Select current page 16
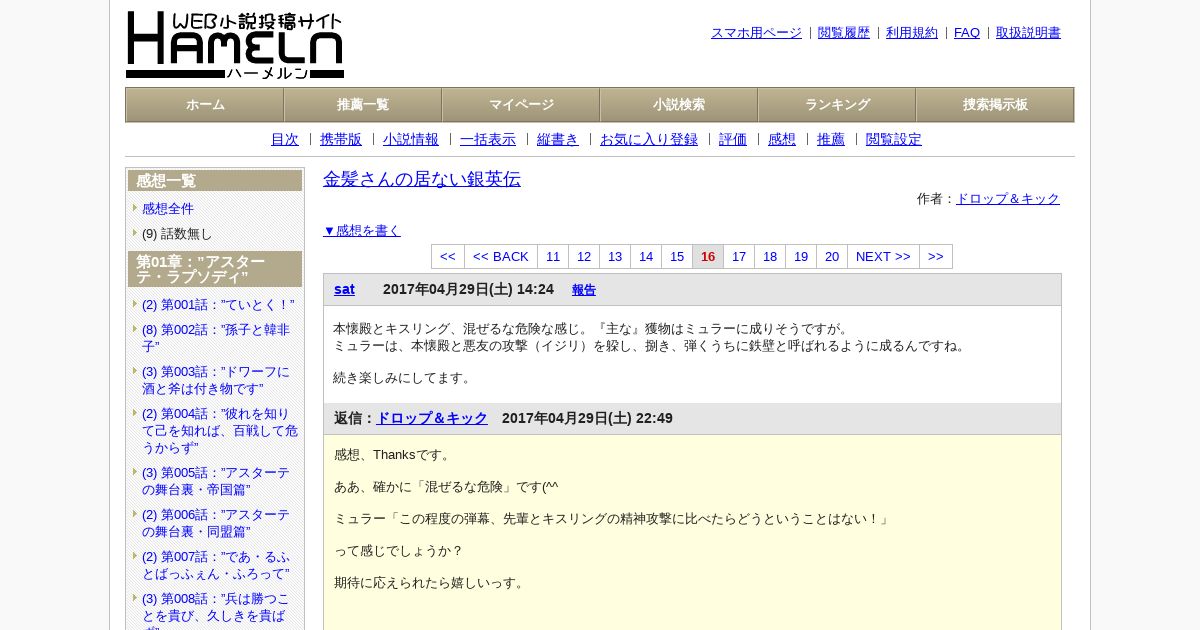Viewport: 1200px width, 630px height. click(x=708, y=257)
